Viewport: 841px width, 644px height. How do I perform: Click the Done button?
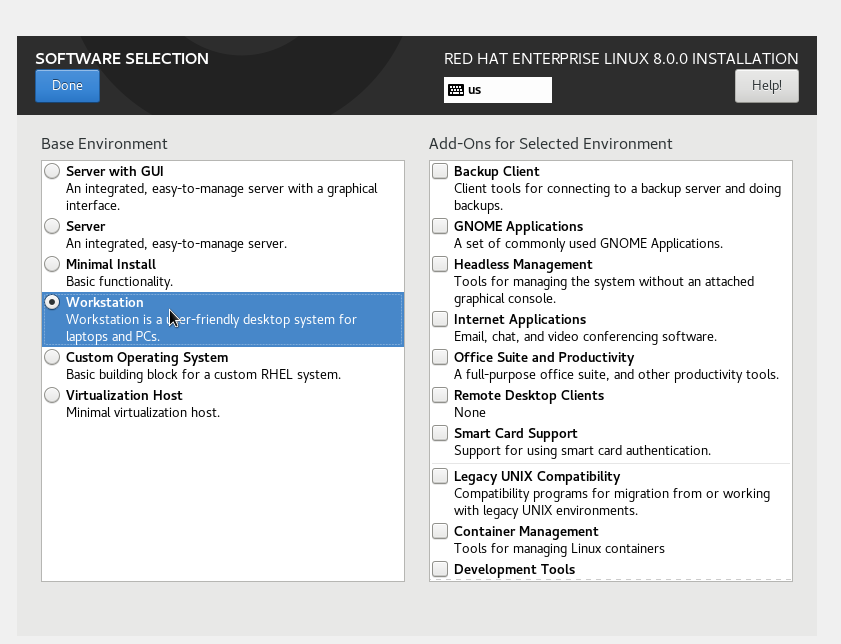tap(67, 86)
